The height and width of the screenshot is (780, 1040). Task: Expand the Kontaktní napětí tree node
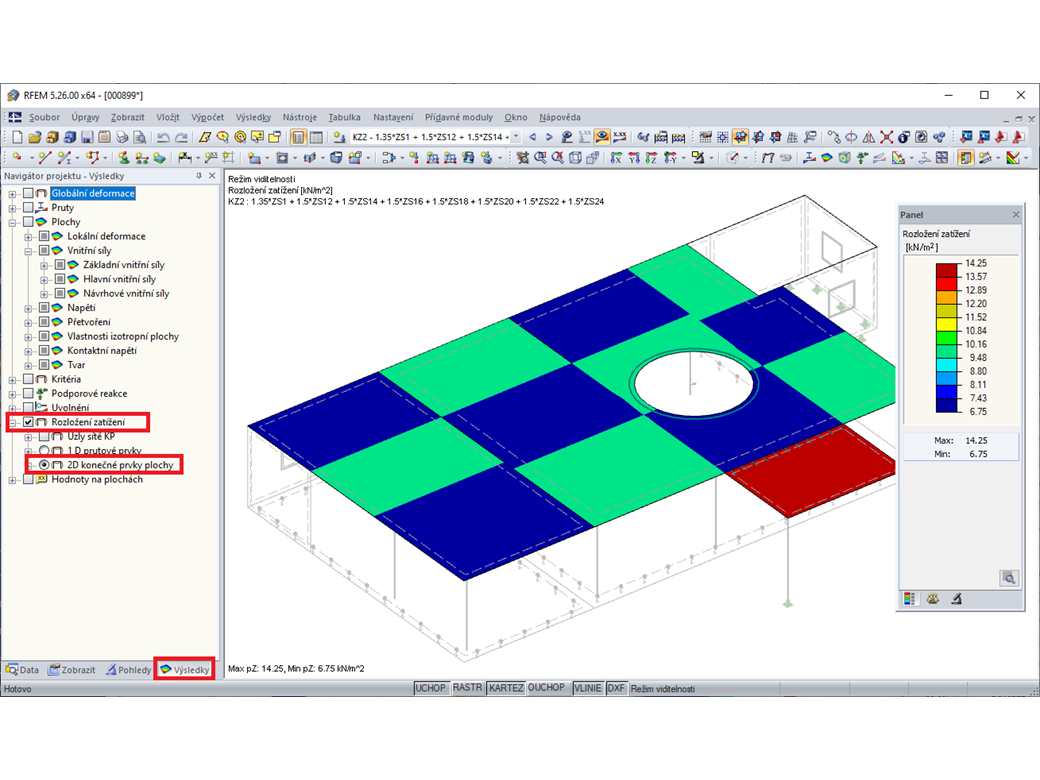point(28,351)
